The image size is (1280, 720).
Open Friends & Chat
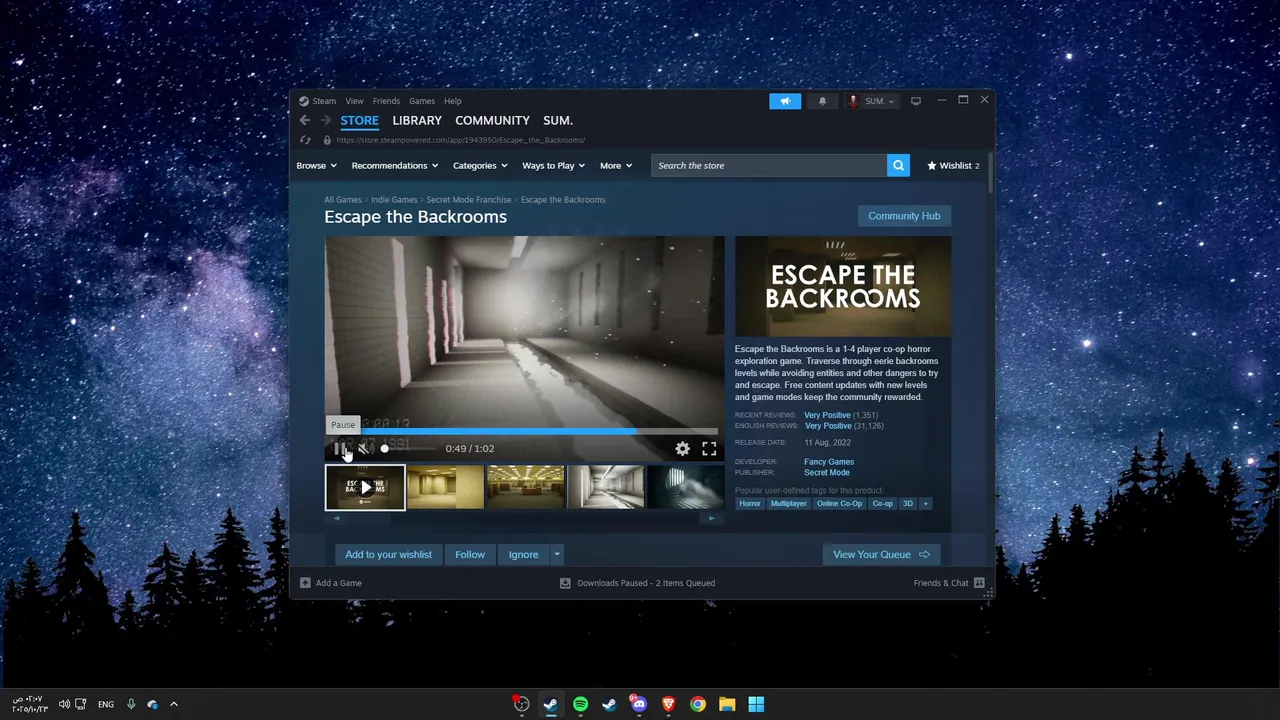[x=949, y=583]
